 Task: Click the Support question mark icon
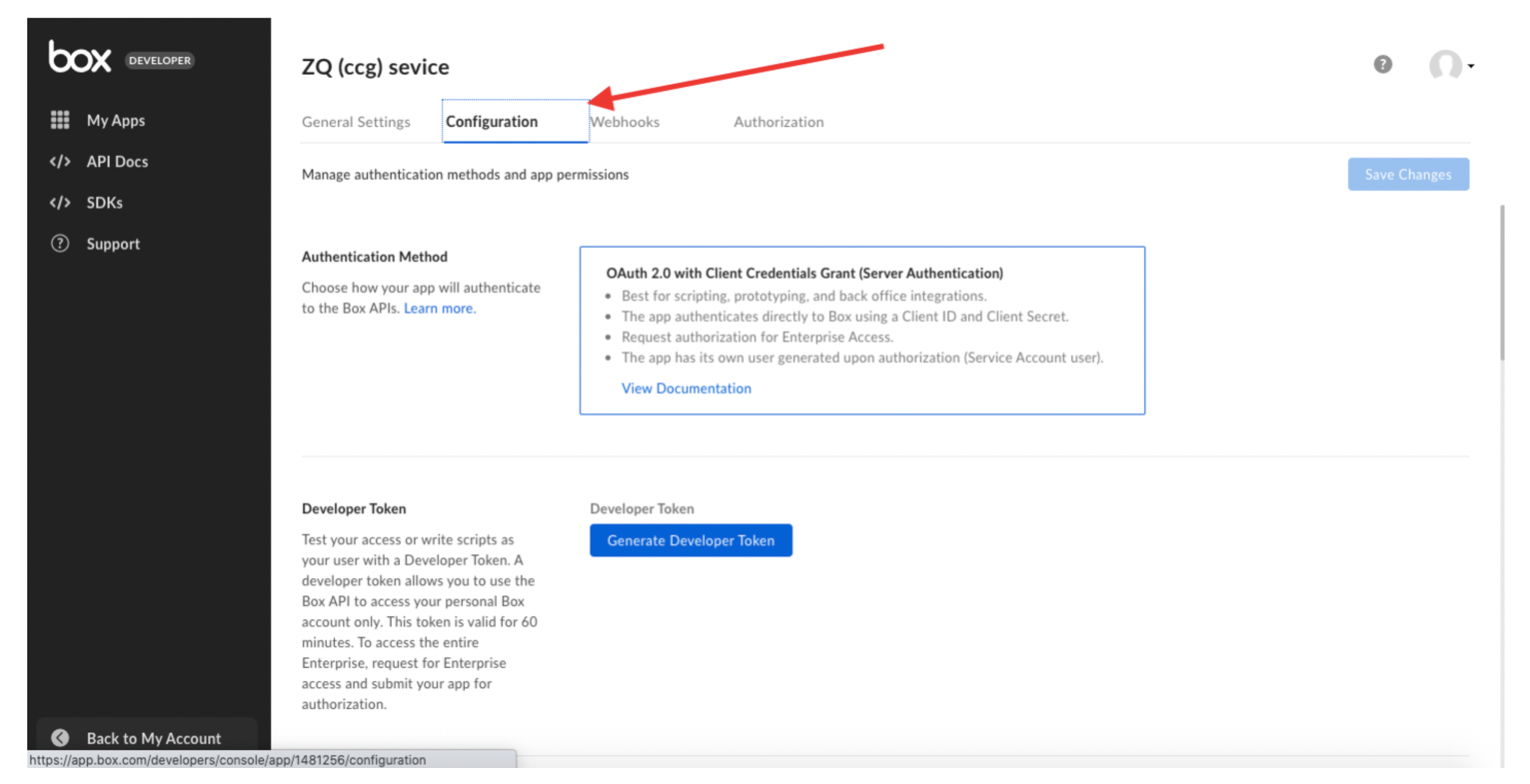[60, 243]
